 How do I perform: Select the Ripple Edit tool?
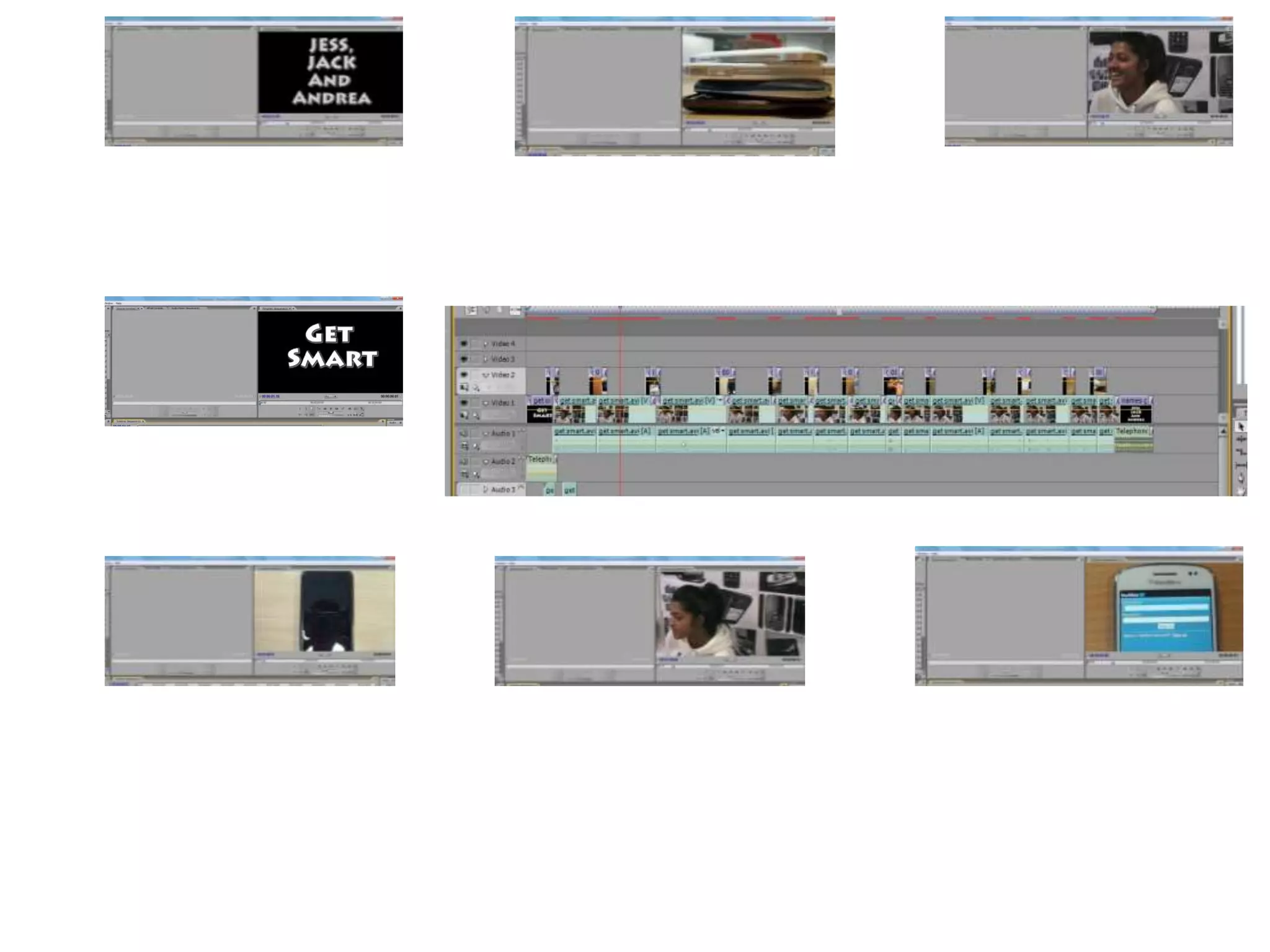coord(1240,439)
